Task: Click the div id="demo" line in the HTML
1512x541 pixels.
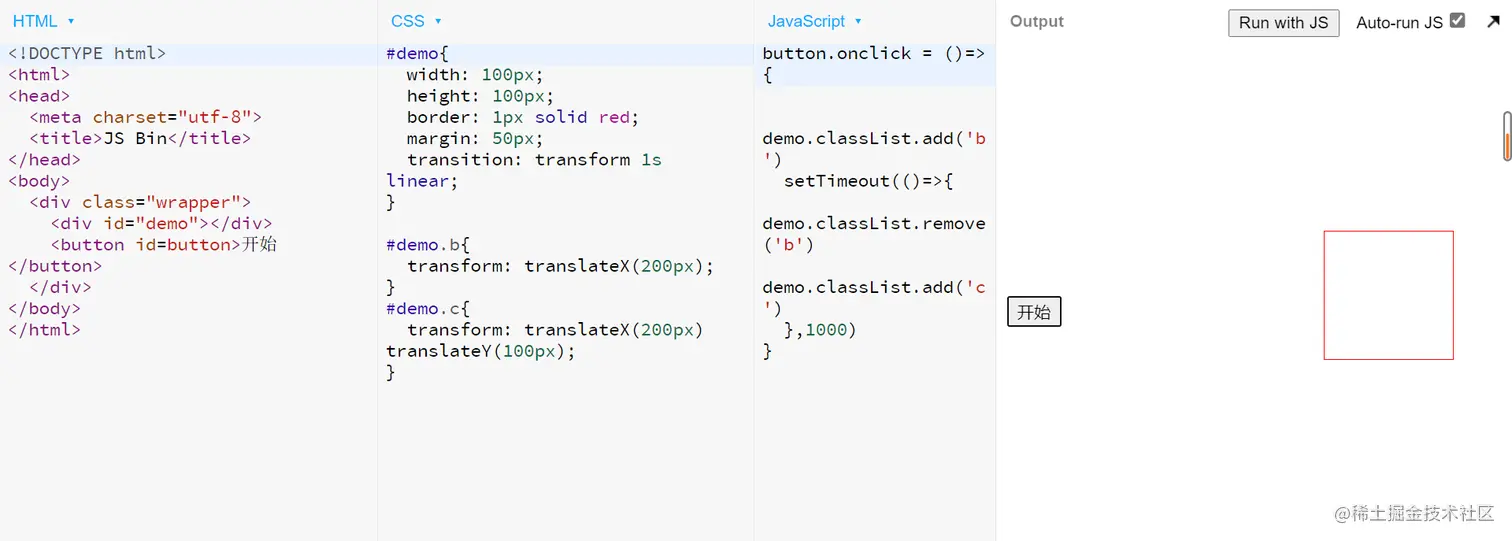Action: click(x=161, y=223)
